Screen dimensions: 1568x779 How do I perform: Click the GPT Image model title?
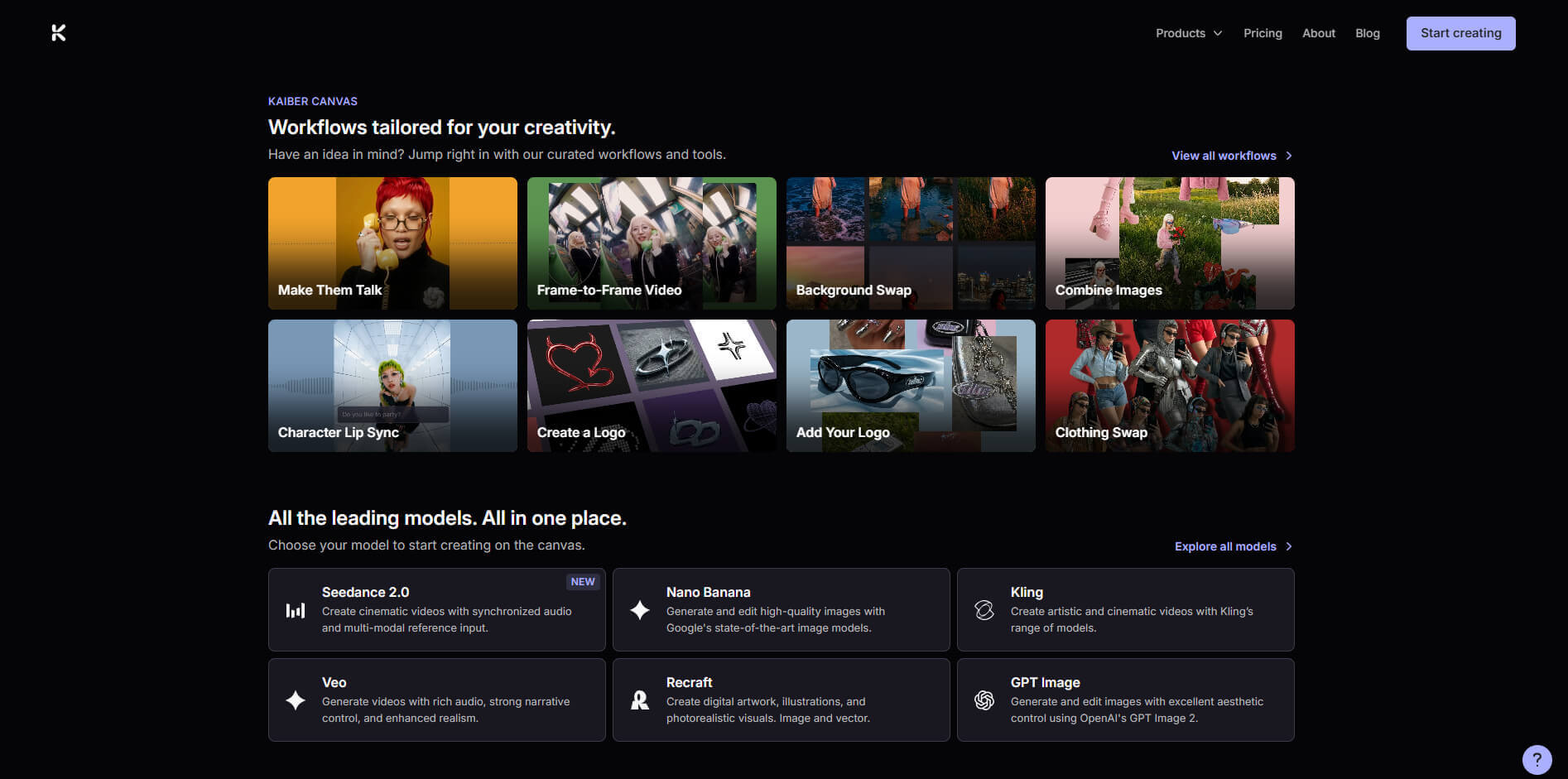click(1045, 682)
